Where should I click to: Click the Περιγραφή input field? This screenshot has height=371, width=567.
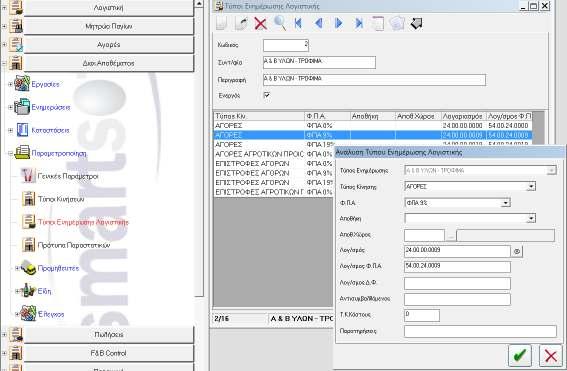[374, 80]
